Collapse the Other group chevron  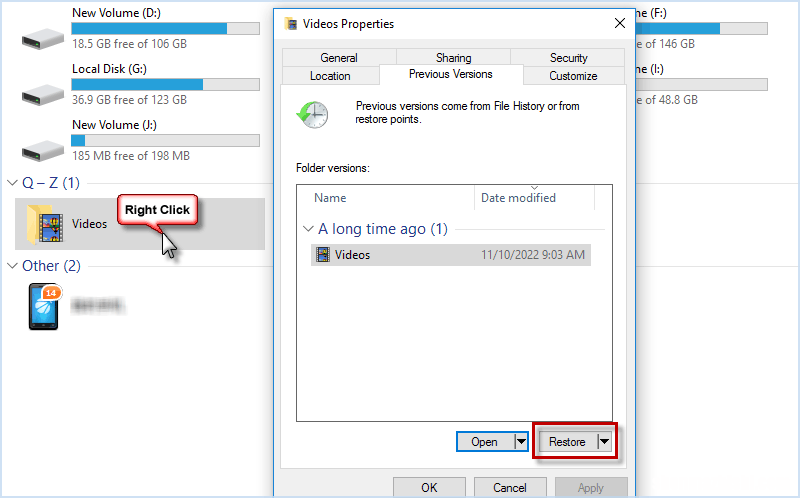point(13,266)
